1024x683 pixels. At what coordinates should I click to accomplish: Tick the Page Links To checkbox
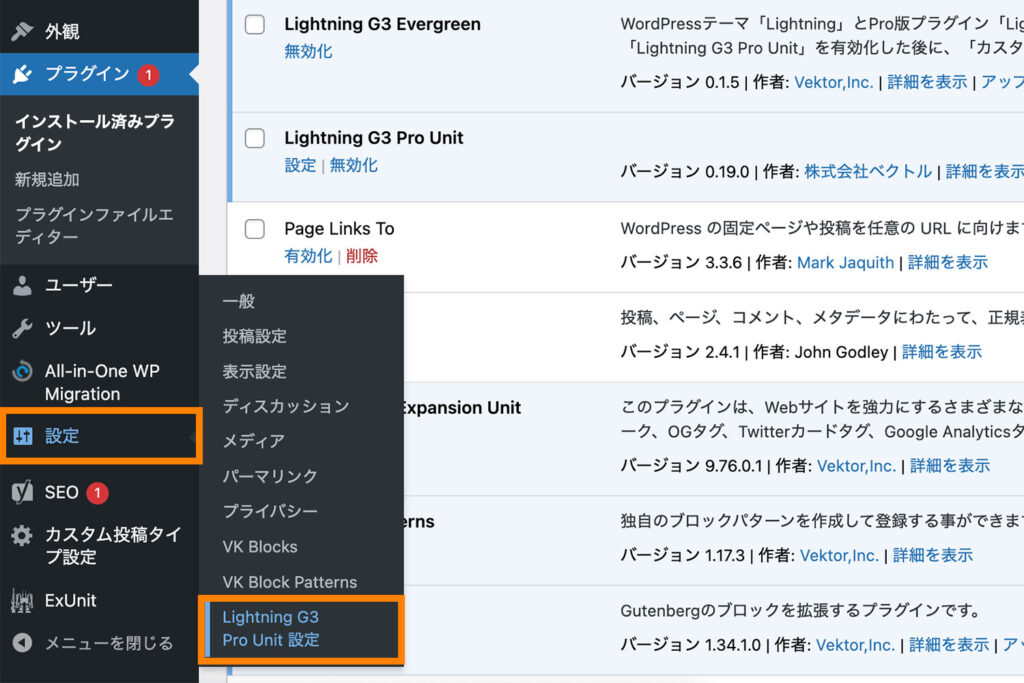(254, 228)
